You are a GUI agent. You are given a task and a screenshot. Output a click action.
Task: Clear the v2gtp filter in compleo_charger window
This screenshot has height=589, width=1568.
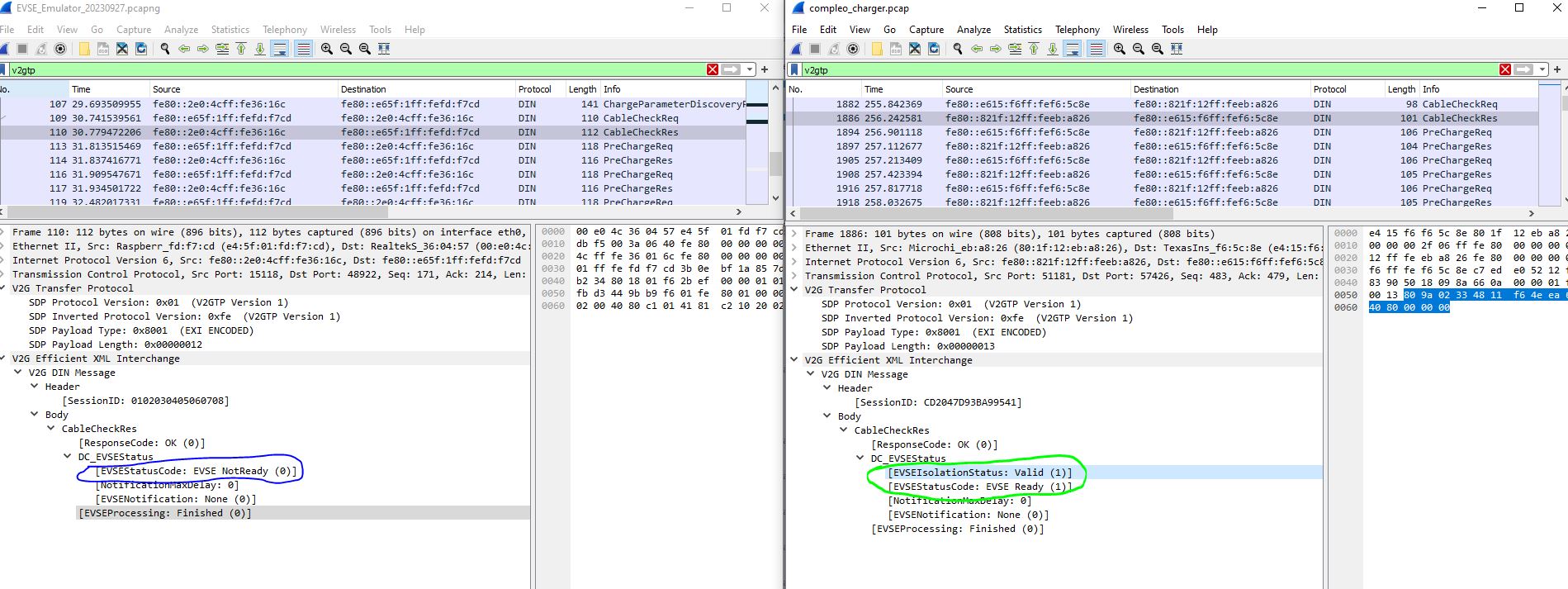pos(1505,70)
